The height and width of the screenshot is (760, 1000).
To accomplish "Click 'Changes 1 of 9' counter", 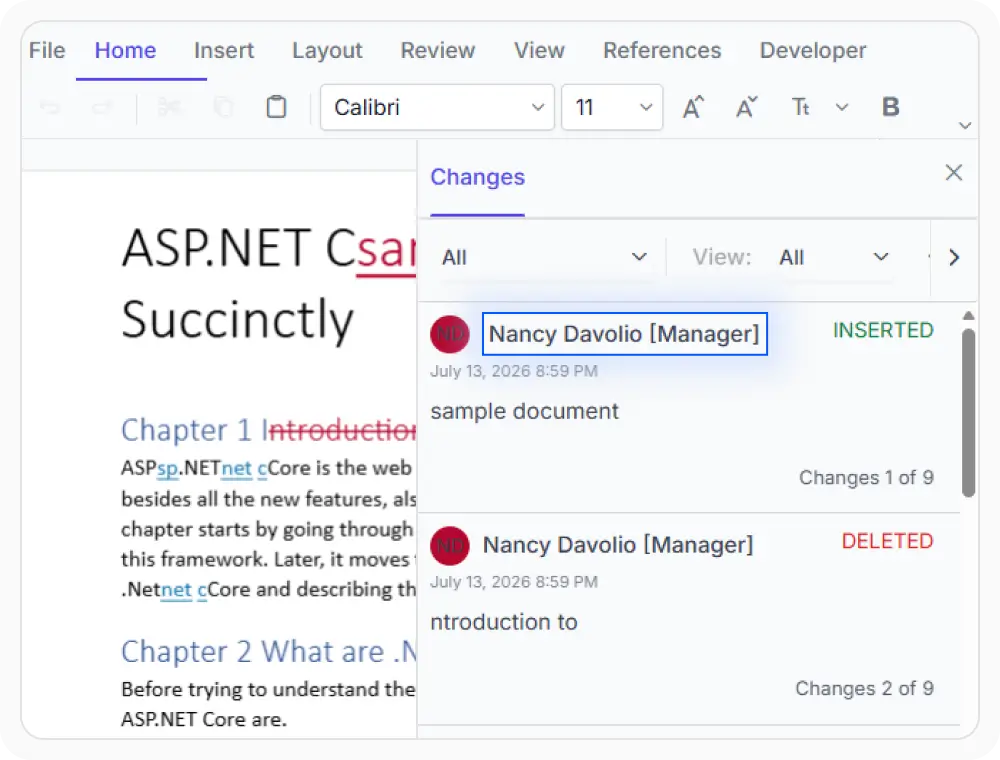I will coord(866,478).
